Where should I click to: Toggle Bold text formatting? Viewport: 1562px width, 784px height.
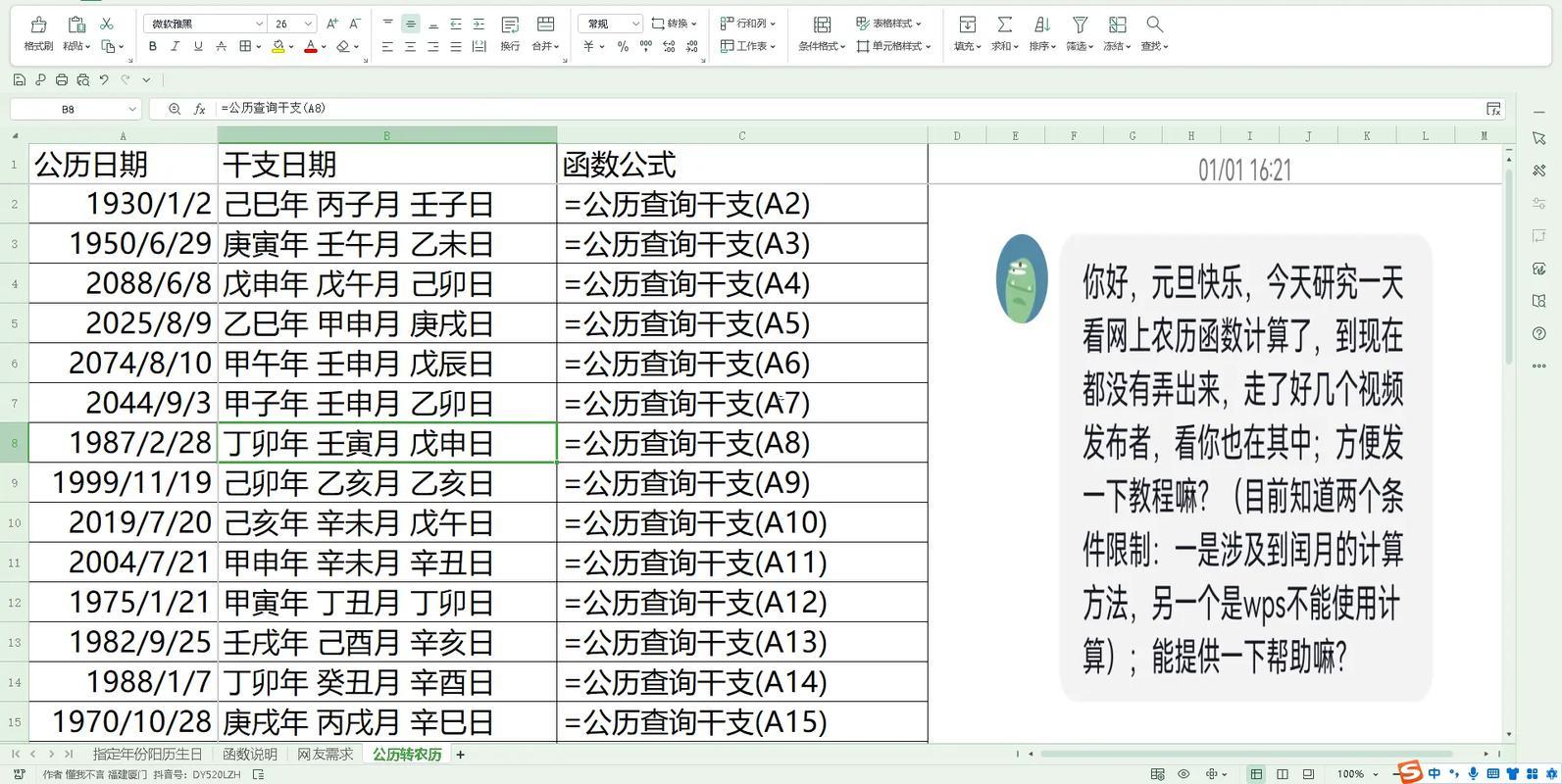[152, 46]
